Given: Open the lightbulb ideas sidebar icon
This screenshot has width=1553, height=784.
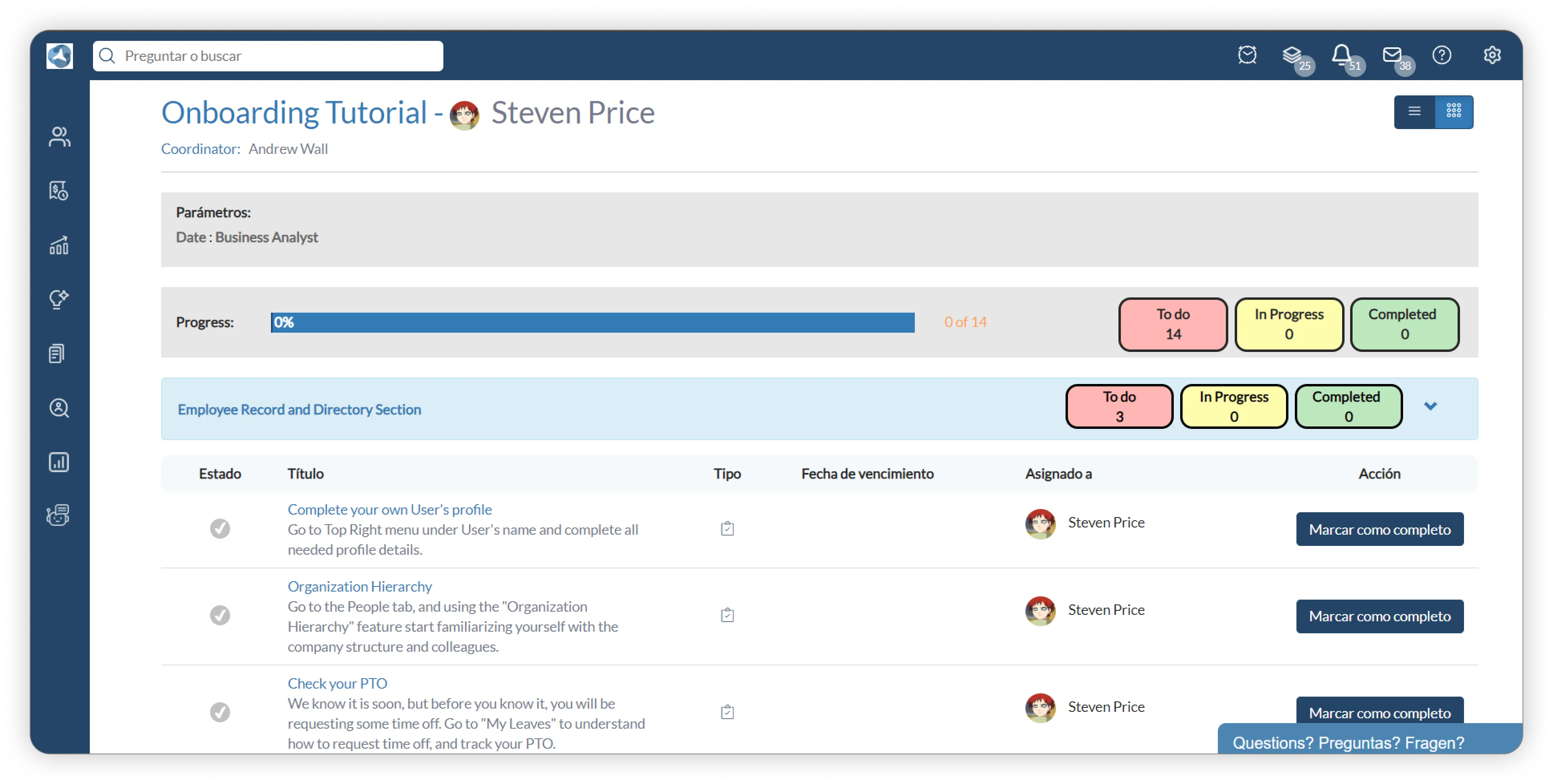Looking at the screenshot, I should coord(59,299).
